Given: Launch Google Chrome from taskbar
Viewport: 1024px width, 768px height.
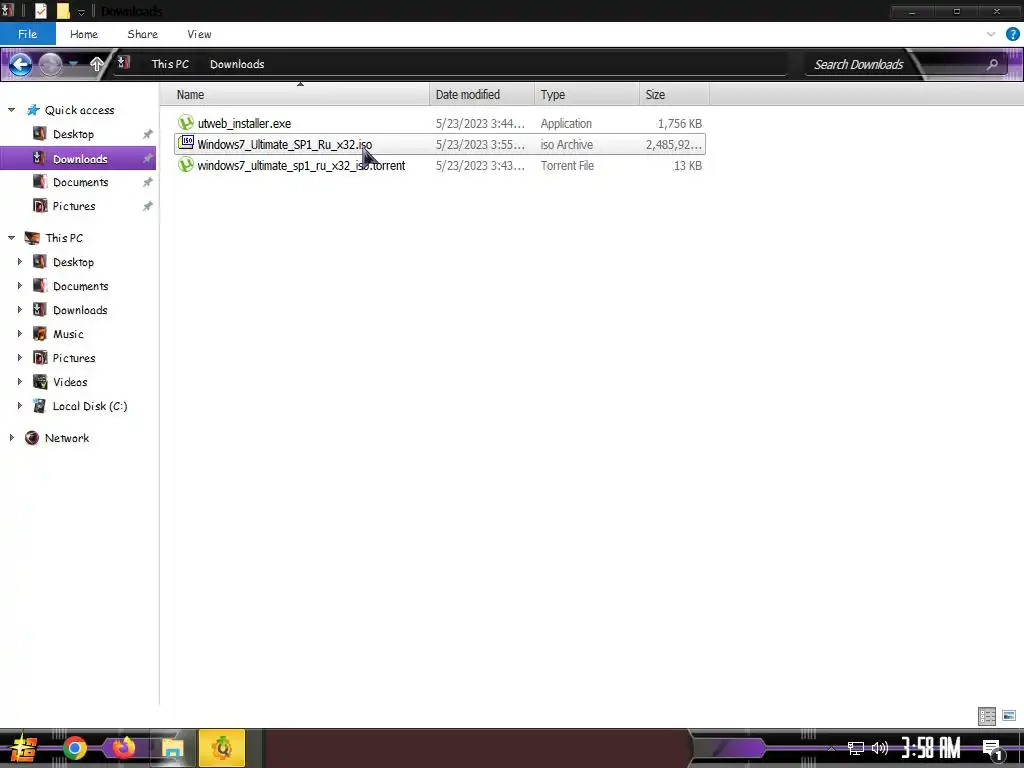Looking at the screenshot, I should (74, 748).
